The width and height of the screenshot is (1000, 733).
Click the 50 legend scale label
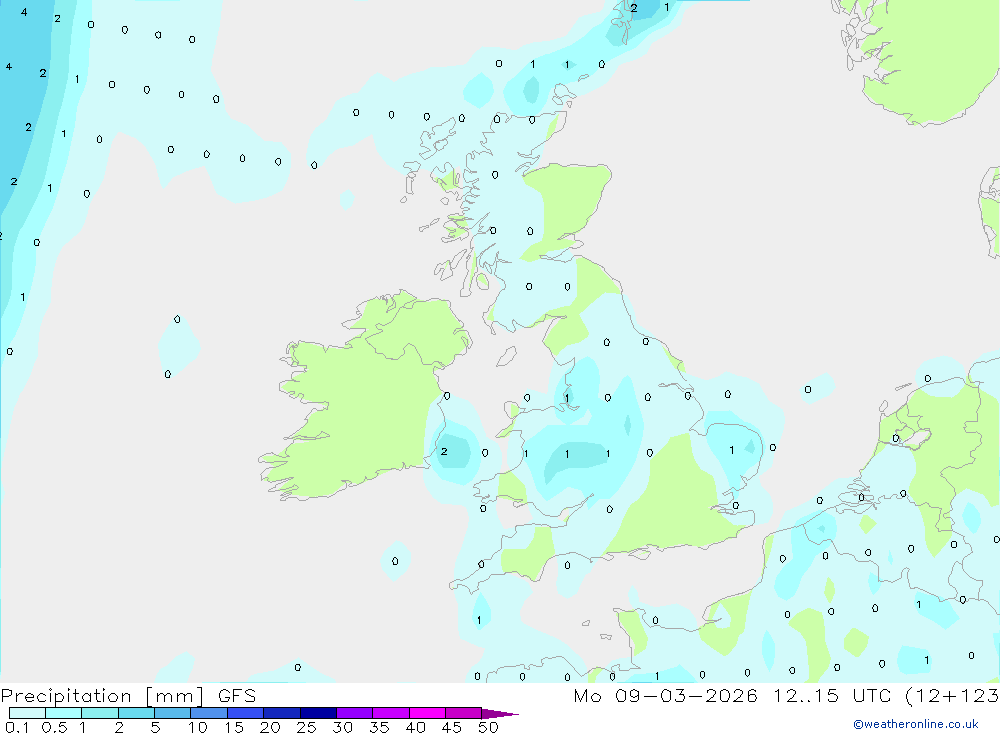(x=488, y=727)
